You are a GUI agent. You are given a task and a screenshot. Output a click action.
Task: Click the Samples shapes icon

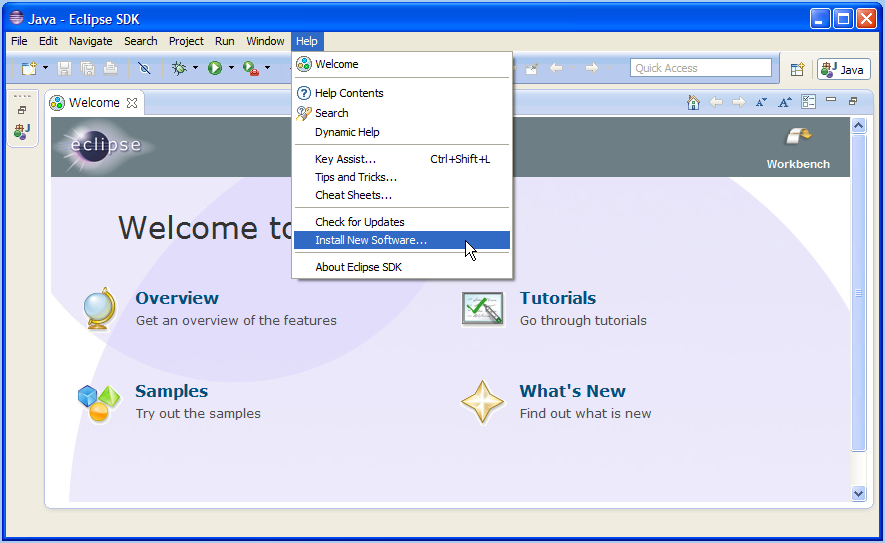tap(99, 403)
